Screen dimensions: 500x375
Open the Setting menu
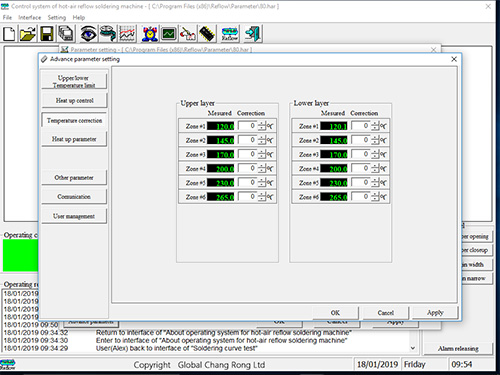57,17
